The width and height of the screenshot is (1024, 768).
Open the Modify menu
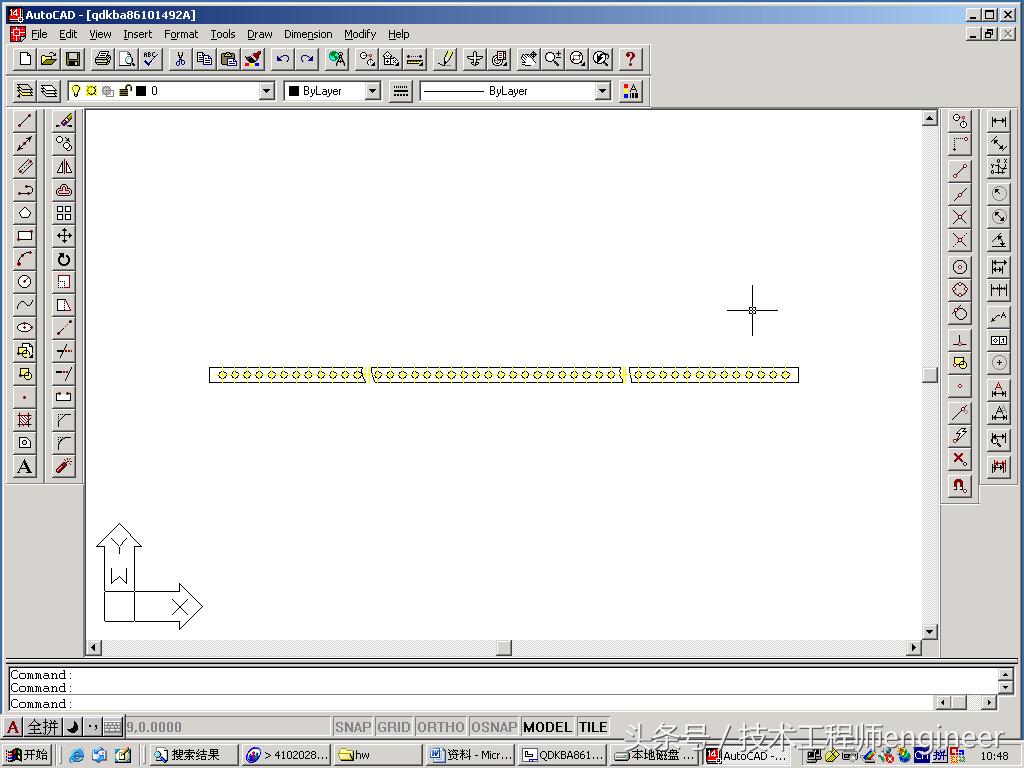pos(360,34)
